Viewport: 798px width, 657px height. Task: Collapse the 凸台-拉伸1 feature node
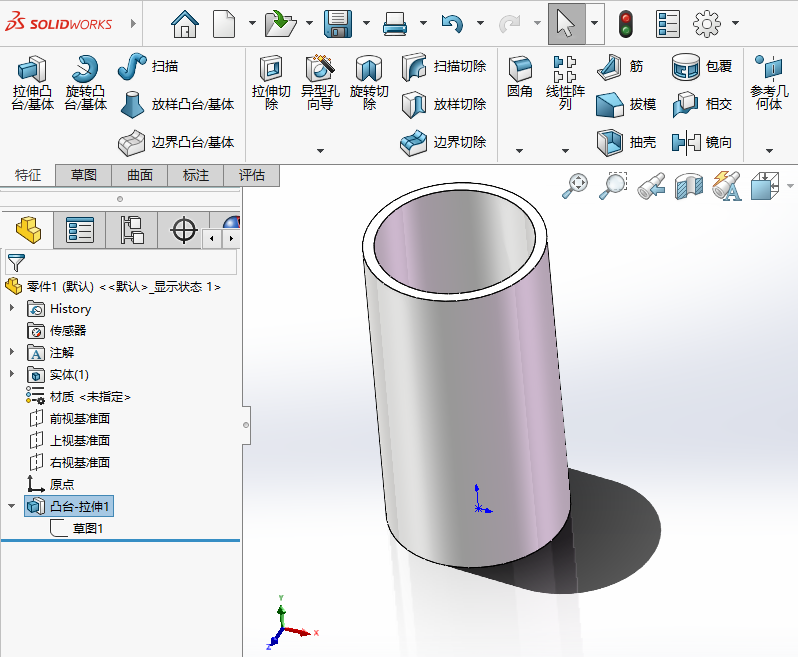click(x=12, y=506)
